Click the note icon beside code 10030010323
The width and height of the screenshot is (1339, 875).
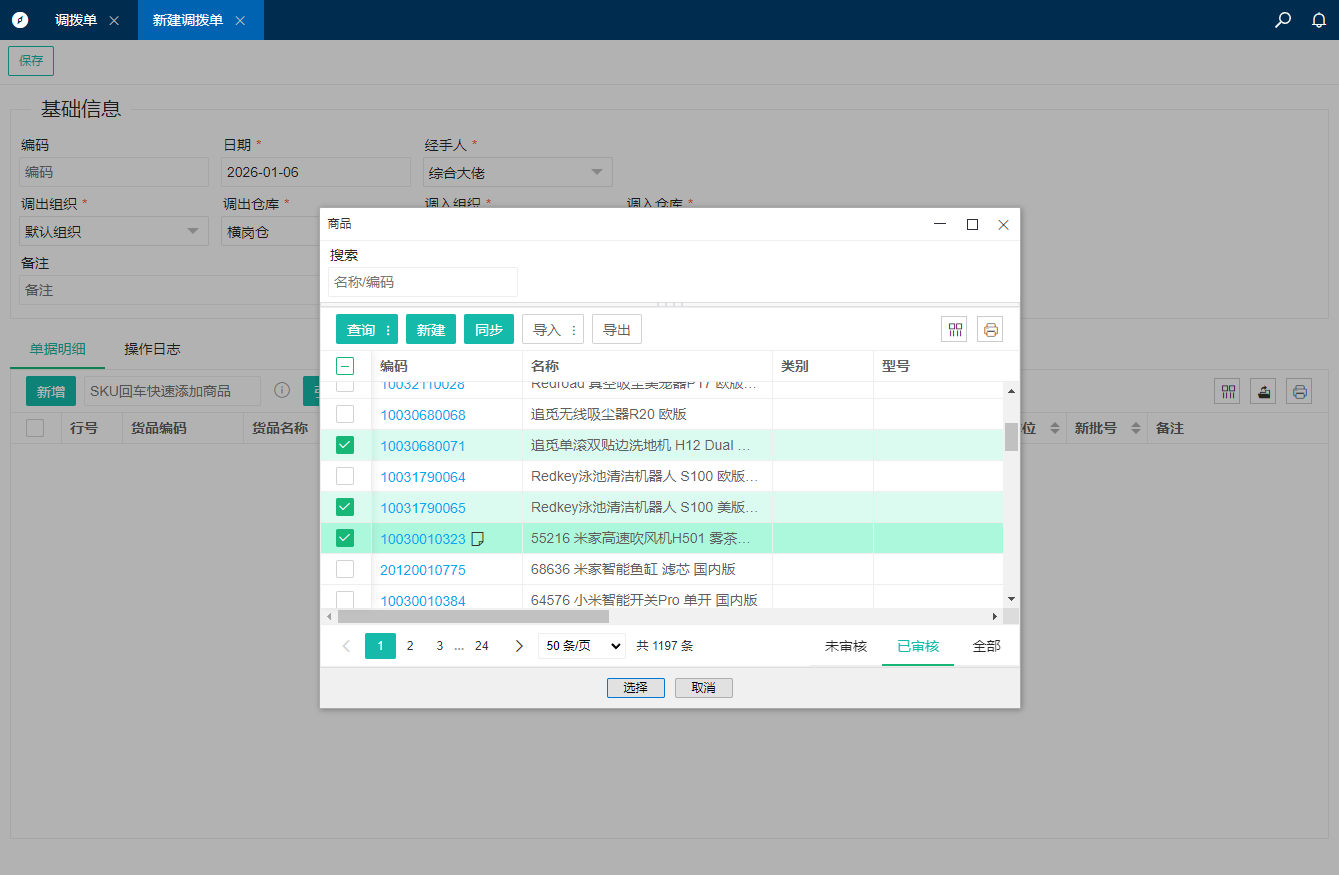coord(478,539)
